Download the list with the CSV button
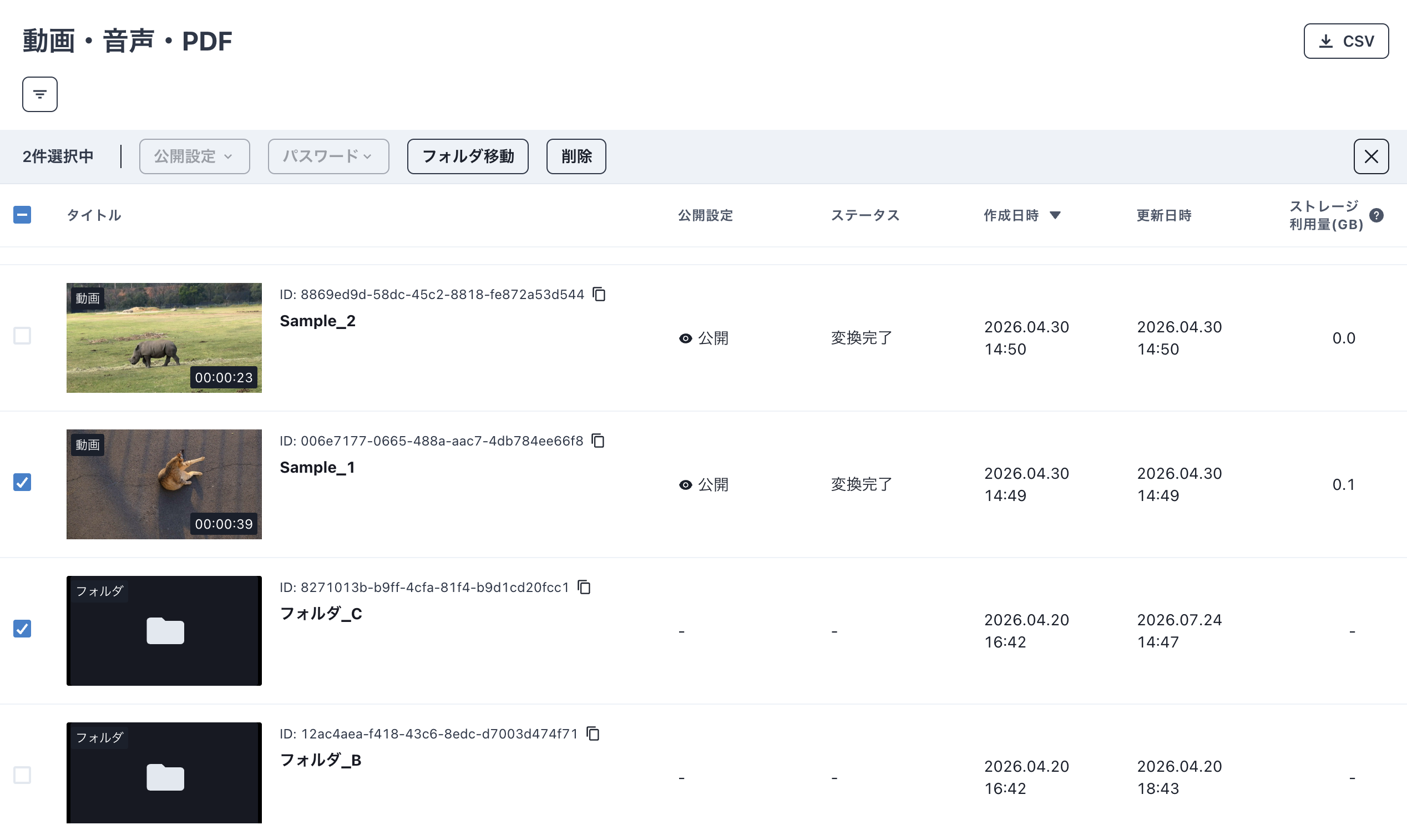Viewport: 1407px width, 840px height. click(1345, 41)
